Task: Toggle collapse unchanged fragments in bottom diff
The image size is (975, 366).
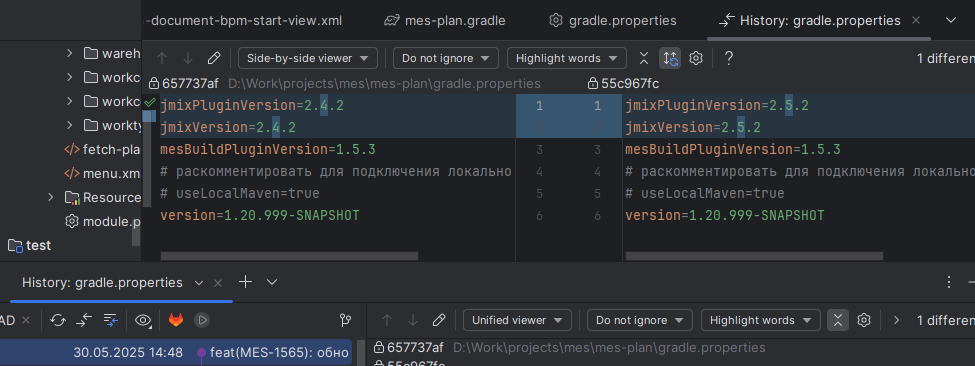Action: pos(838,321)
